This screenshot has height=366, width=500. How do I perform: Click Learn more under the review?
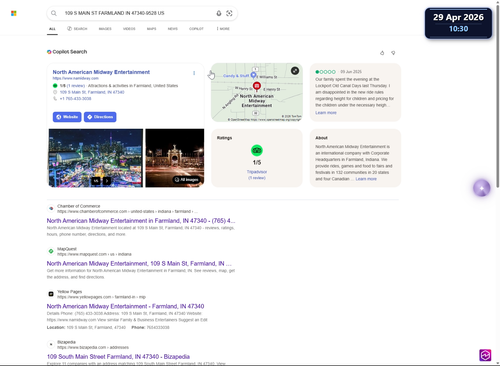[326, 113]
